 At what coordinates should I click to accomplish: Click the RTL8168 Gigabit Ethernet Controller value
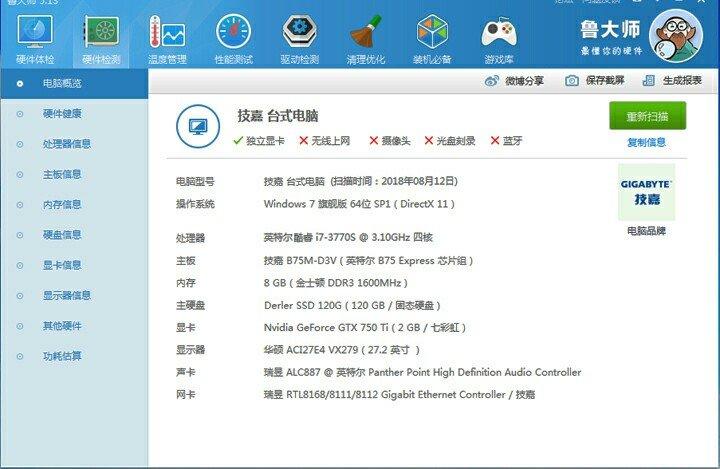399,395
